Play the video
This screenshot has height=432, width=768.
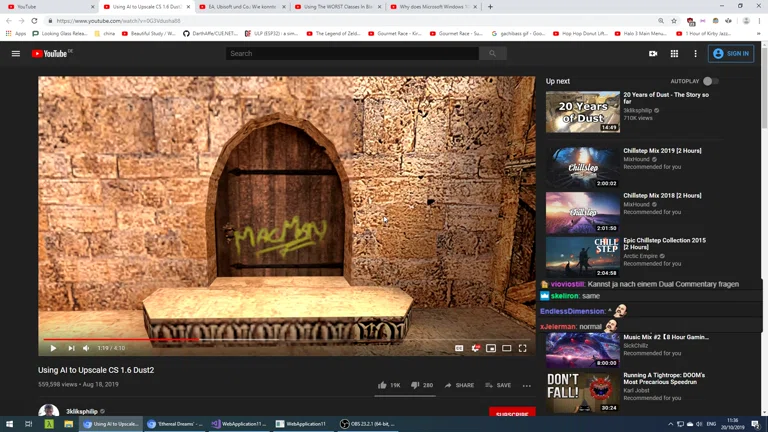[x=53, y=348]
